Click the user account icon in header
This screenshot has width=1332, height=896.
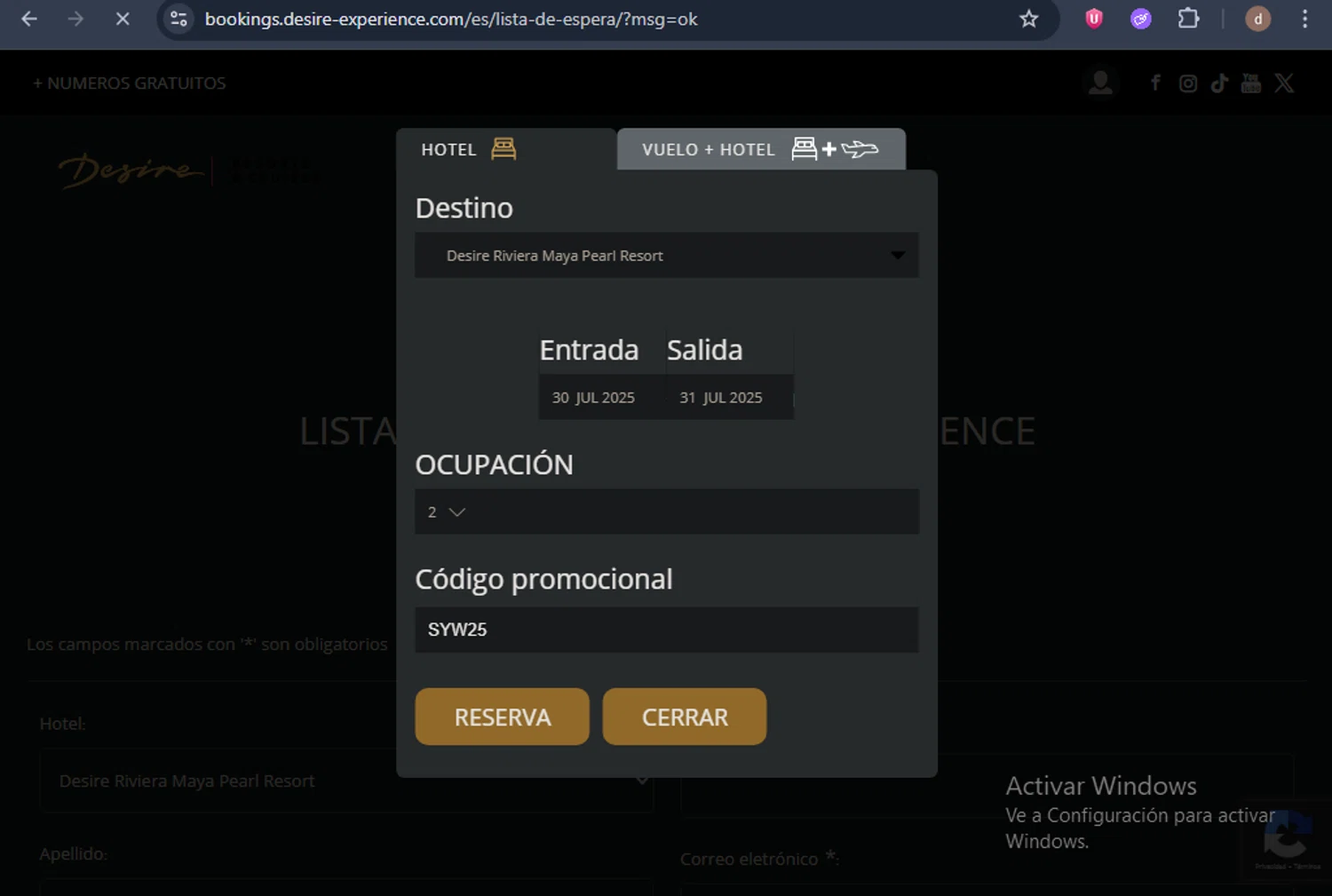(1100, 83)
